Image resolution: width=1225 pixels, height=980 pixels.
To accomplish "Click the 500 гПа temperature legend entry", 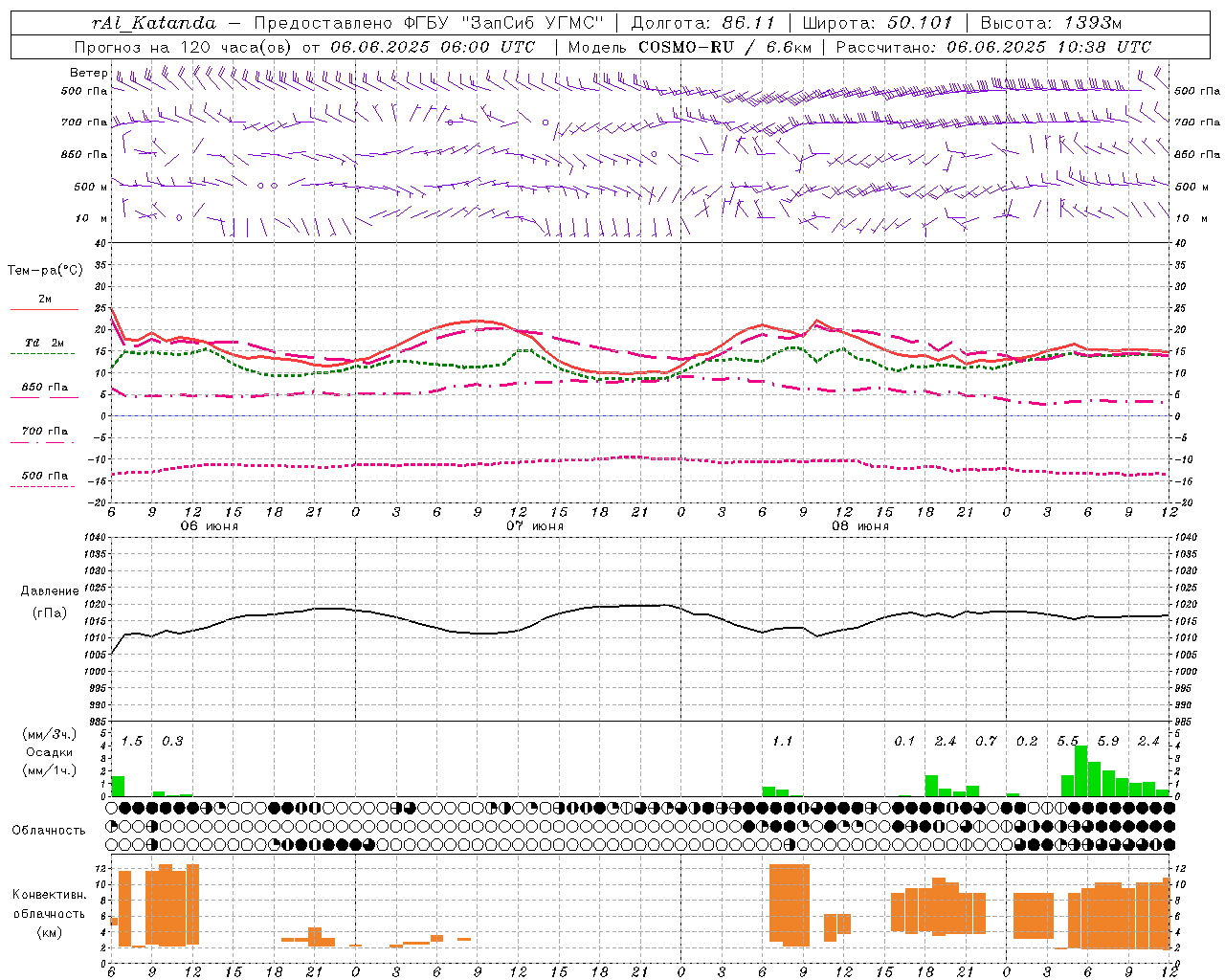I will click(x=45, y=476).
